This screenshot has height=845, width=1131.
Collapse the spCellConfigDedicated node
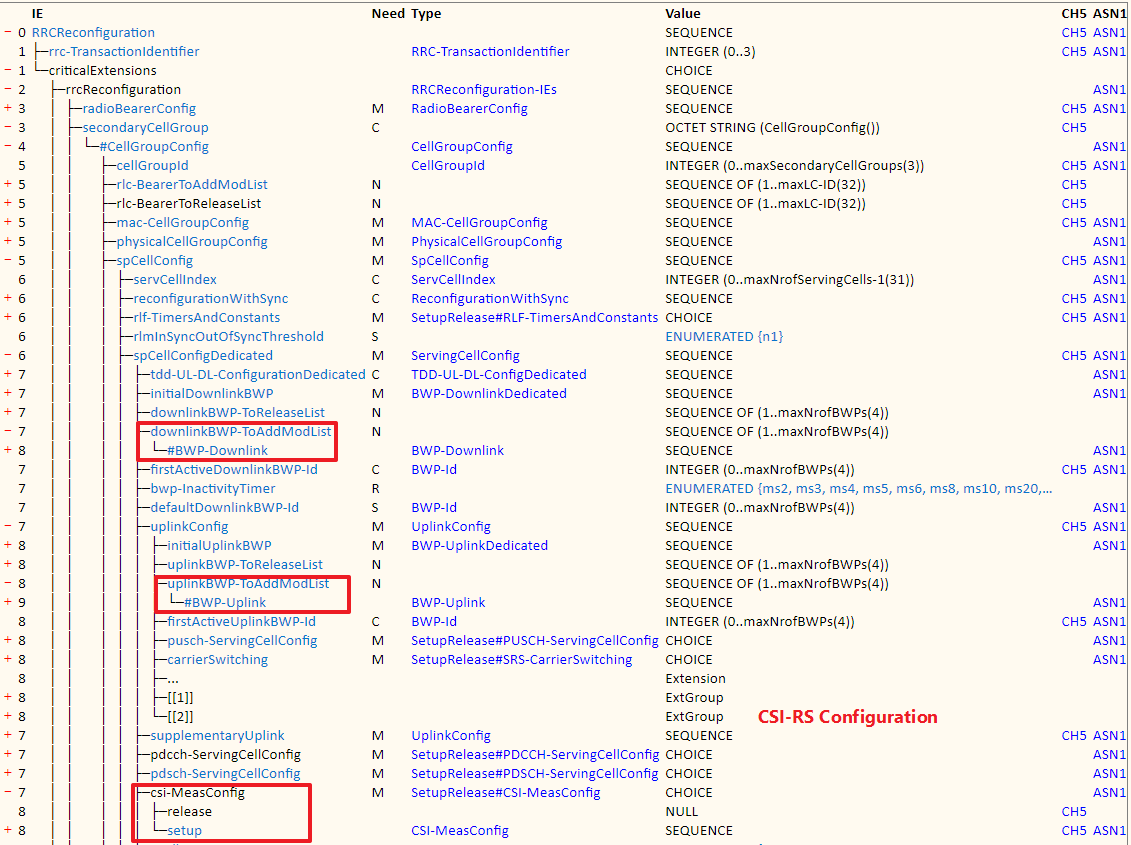point(8,356)
